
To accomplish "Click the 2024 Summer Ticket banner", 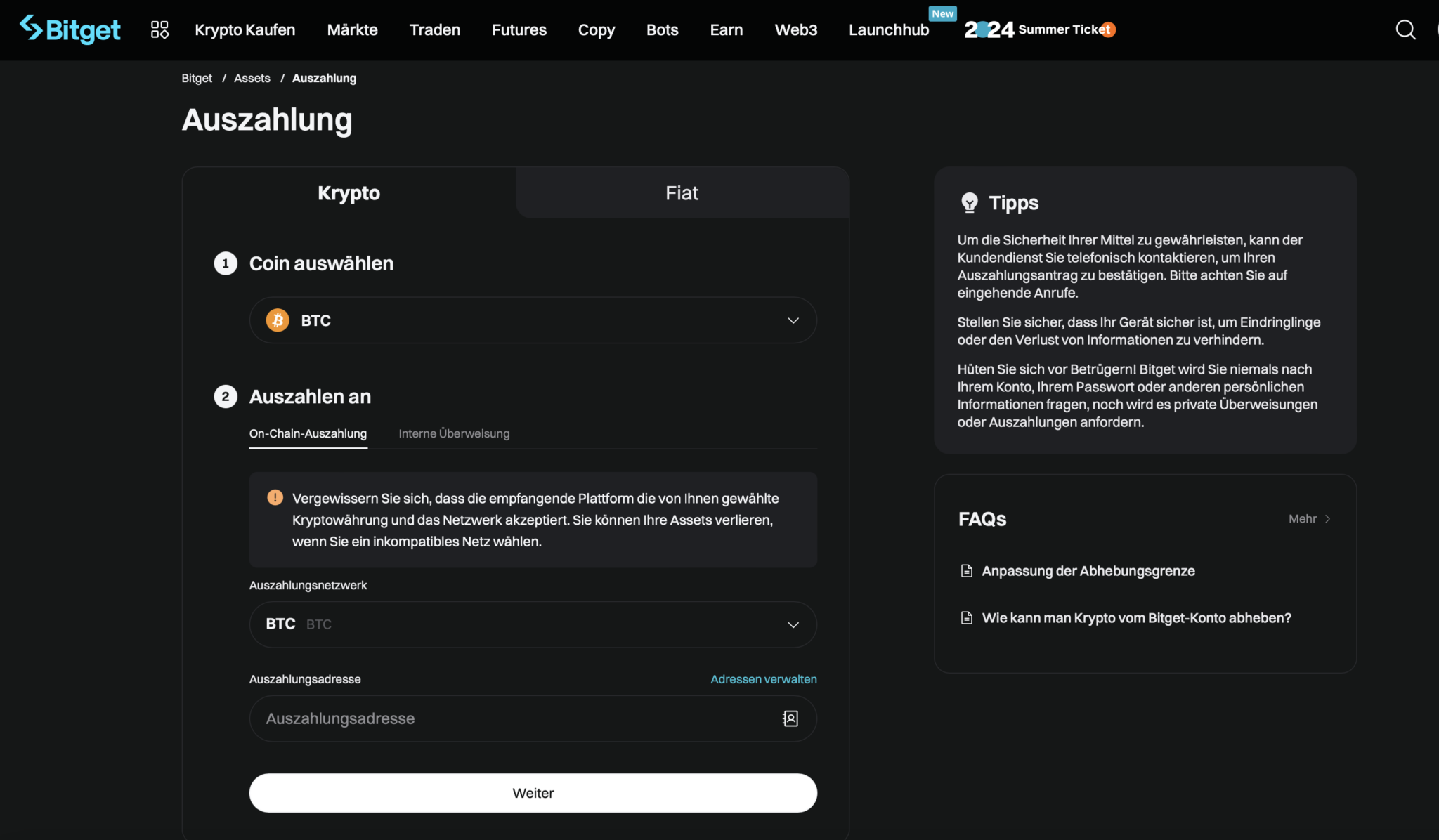I will pos(1039,29).
